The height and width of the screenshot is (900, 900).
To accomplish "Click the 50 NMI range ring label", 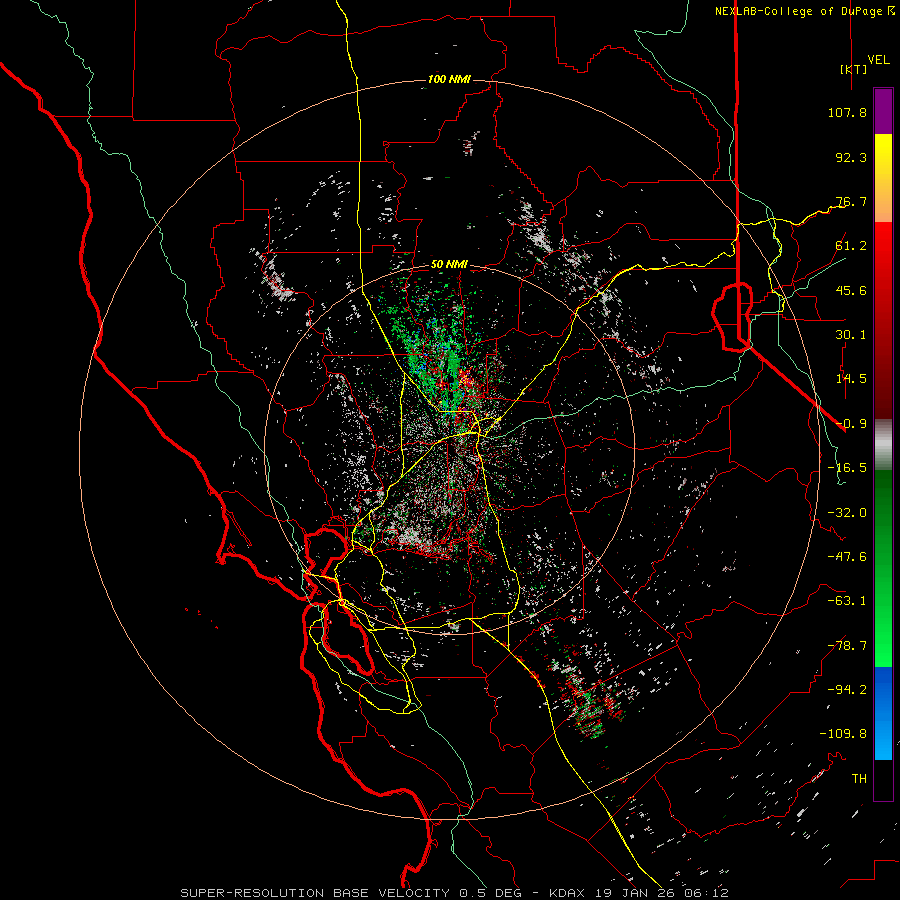I will pyautogui.click(x=449, y=264).
